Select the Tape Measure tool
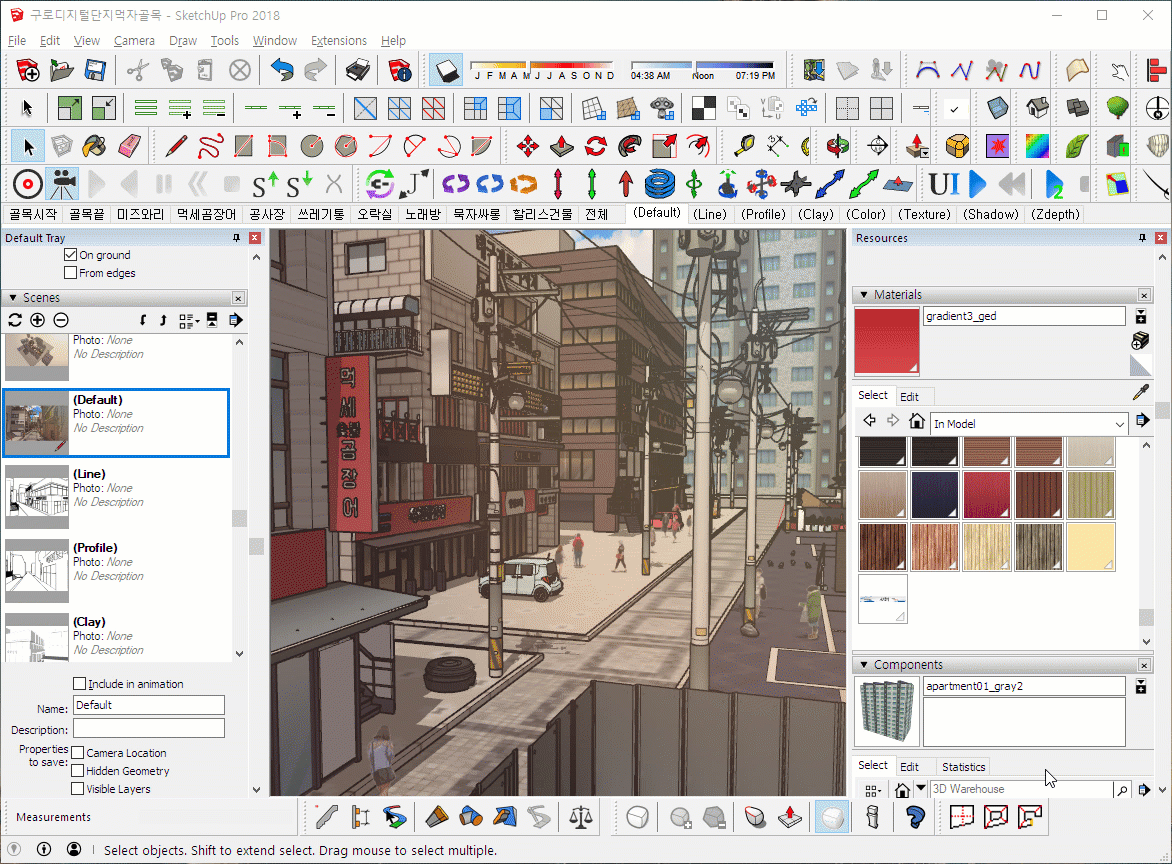Image resolution: width=1172 pixels, height=864 pixels. [744, 146]
